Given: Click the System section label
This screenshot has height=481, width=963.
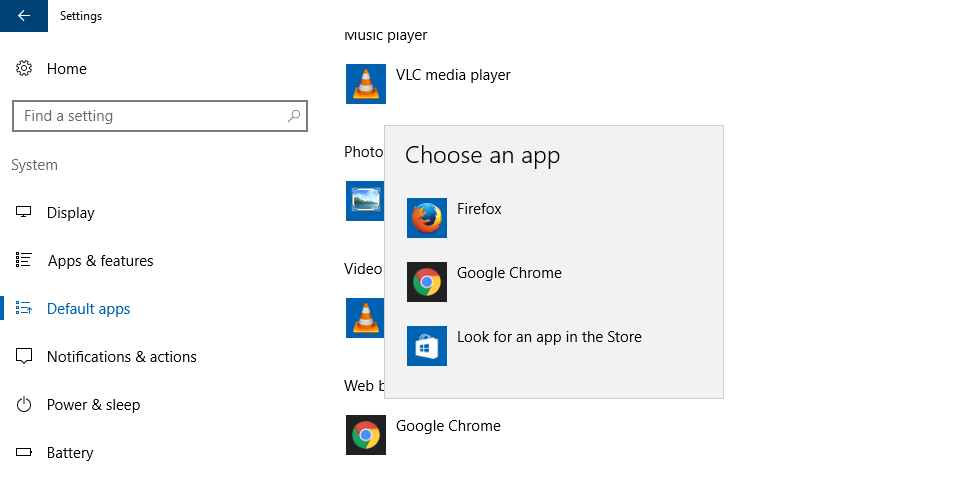Looking at the screenshot, I should point(34,165).
